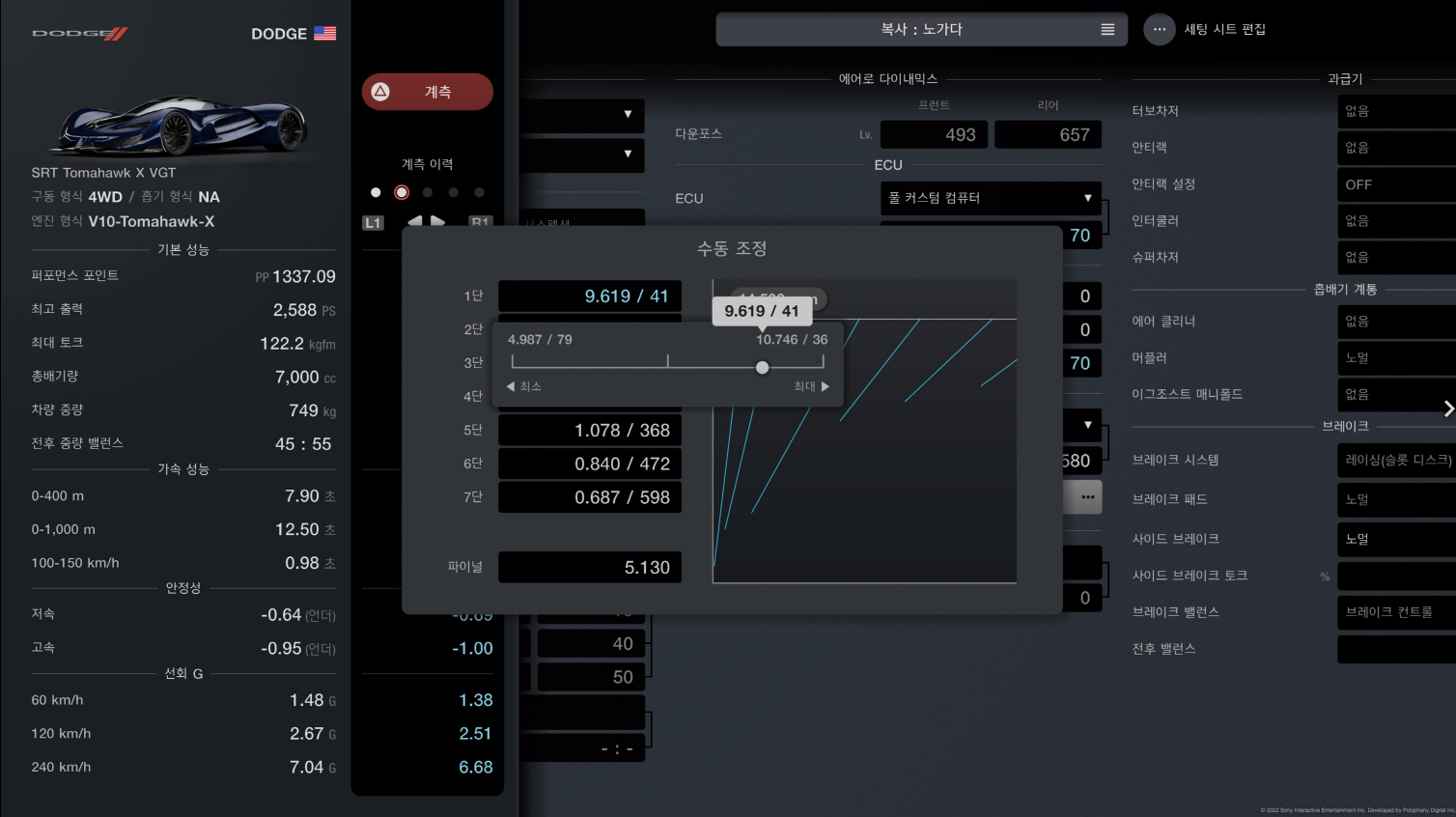Open the 터보차저 selection field
The image size is (1456, 817).
click(x=1396, y=111)
